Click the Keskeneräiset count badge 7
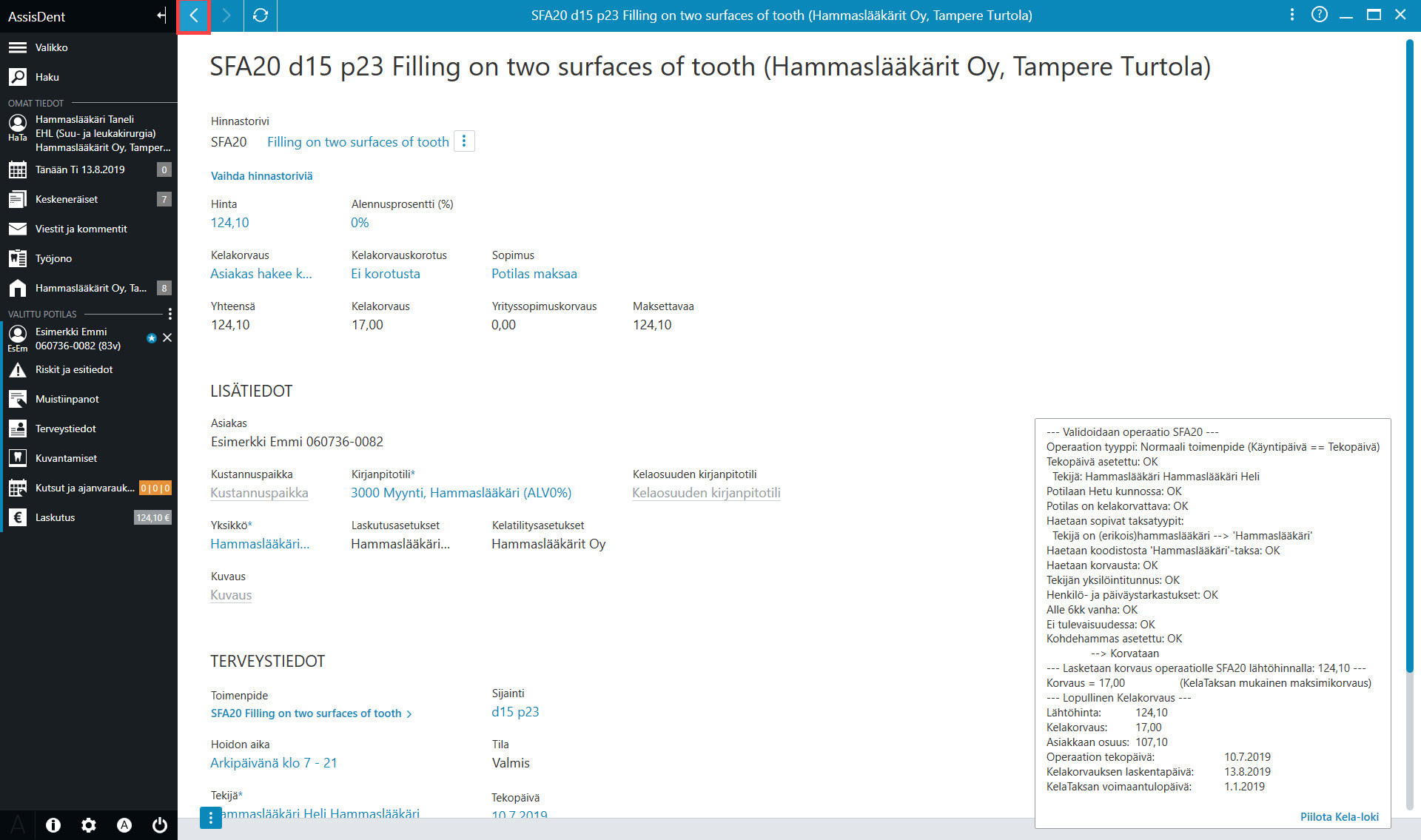 click(164, 199)
